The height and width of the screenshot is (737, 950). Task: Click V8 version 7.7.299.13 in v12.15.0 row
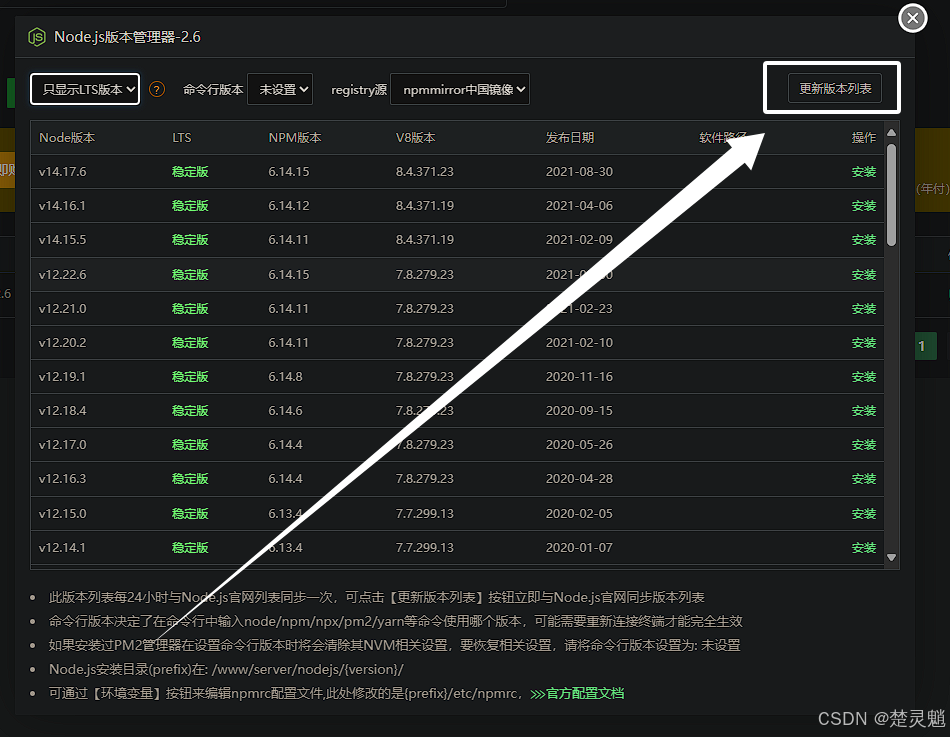tap(425, 513)
